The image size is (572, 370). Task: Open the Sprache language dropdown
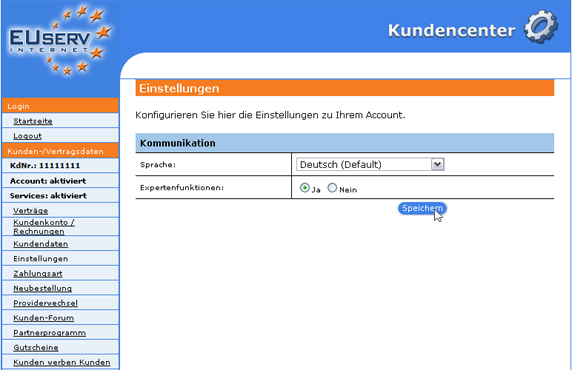pyautogui.click(x=370, y=165)
